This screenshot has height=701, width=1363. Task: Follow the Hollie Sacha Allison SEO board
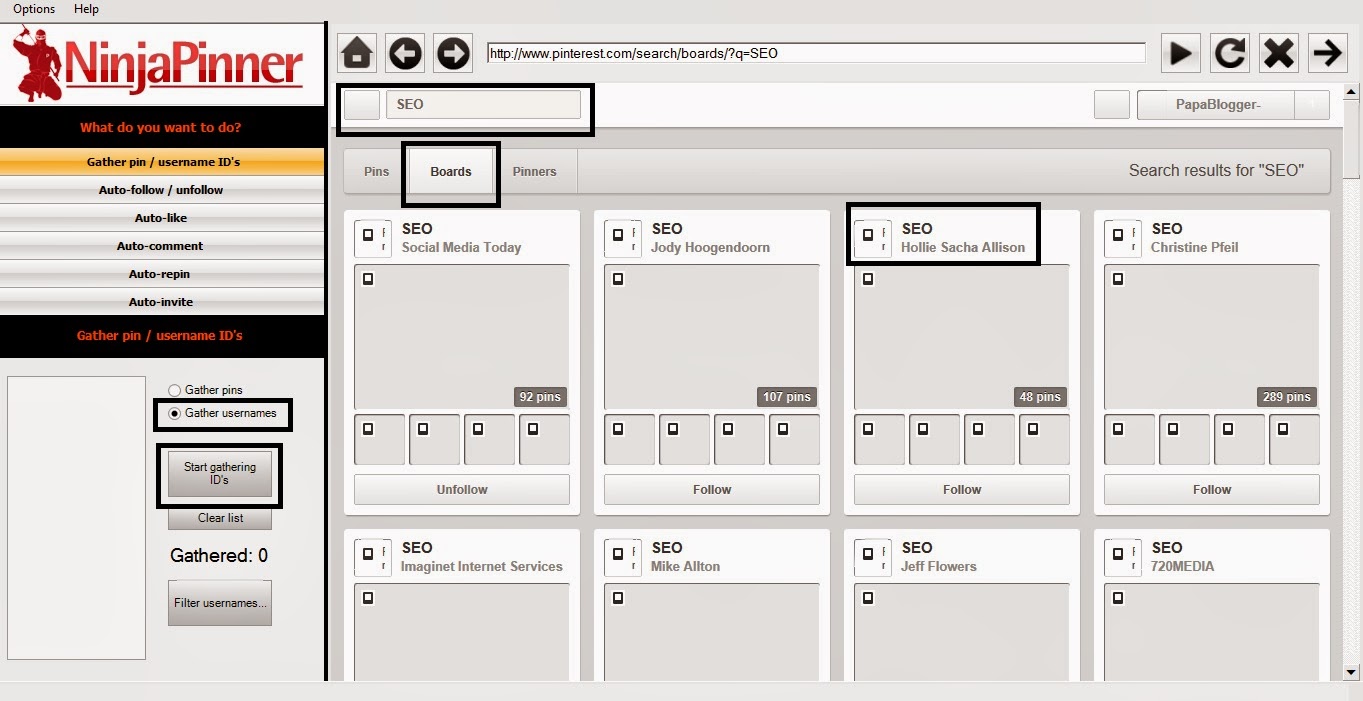962,489
